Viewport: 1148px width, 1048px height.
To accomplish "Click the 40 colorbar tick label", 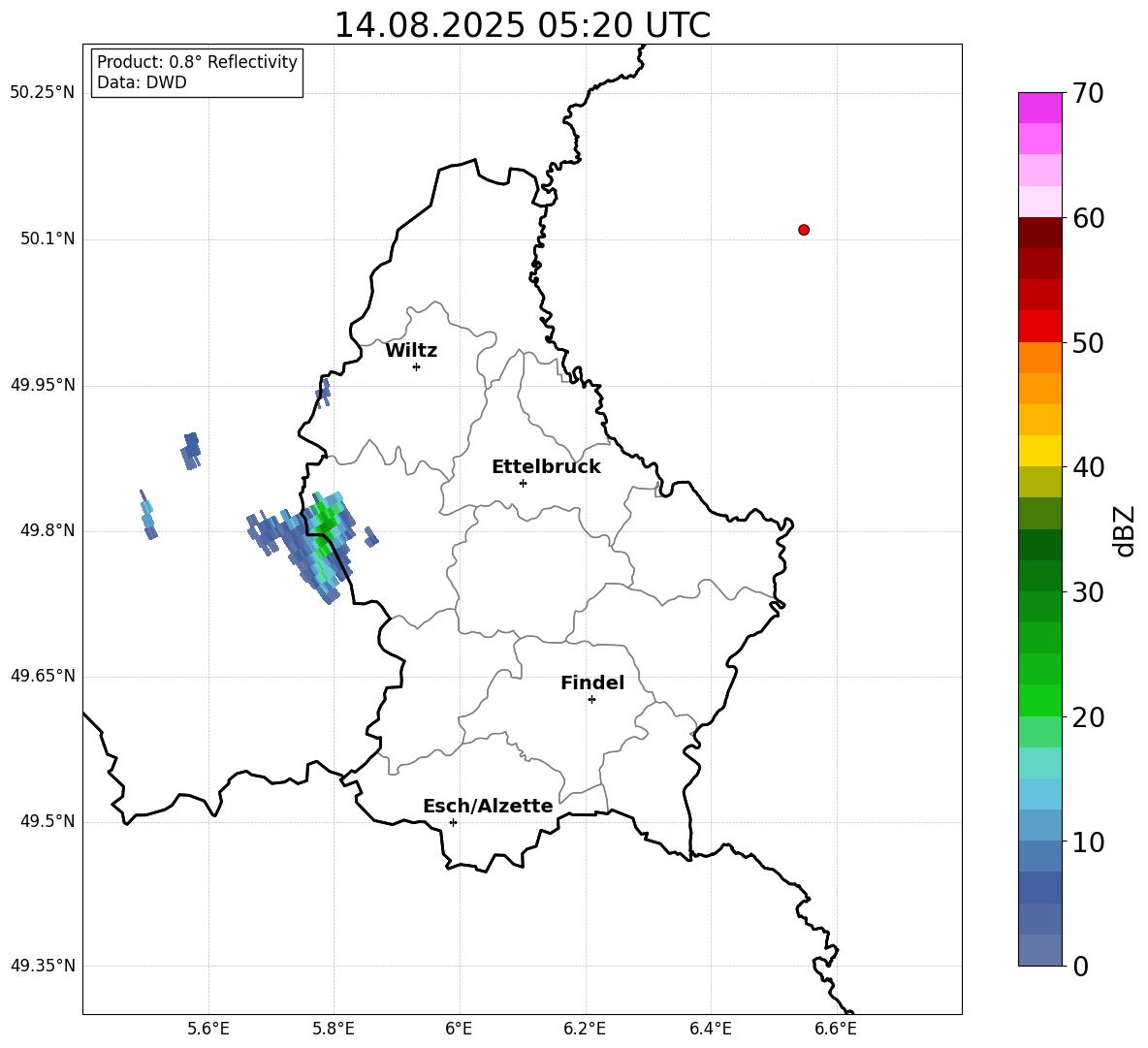I will pyautogui.click(x=1088, y=467).
